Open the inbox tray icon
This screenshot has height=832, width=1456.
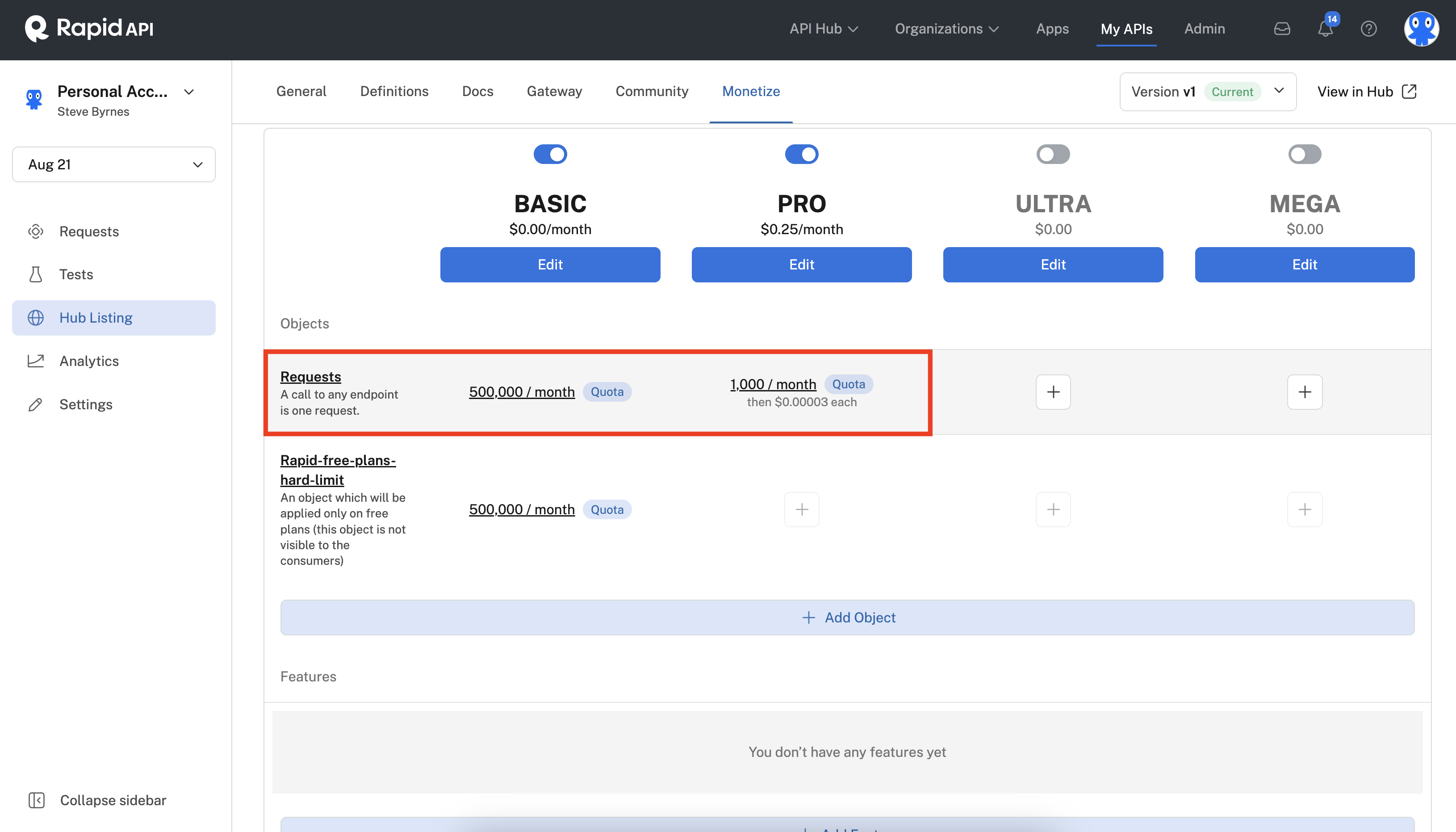pos(1282,29)
